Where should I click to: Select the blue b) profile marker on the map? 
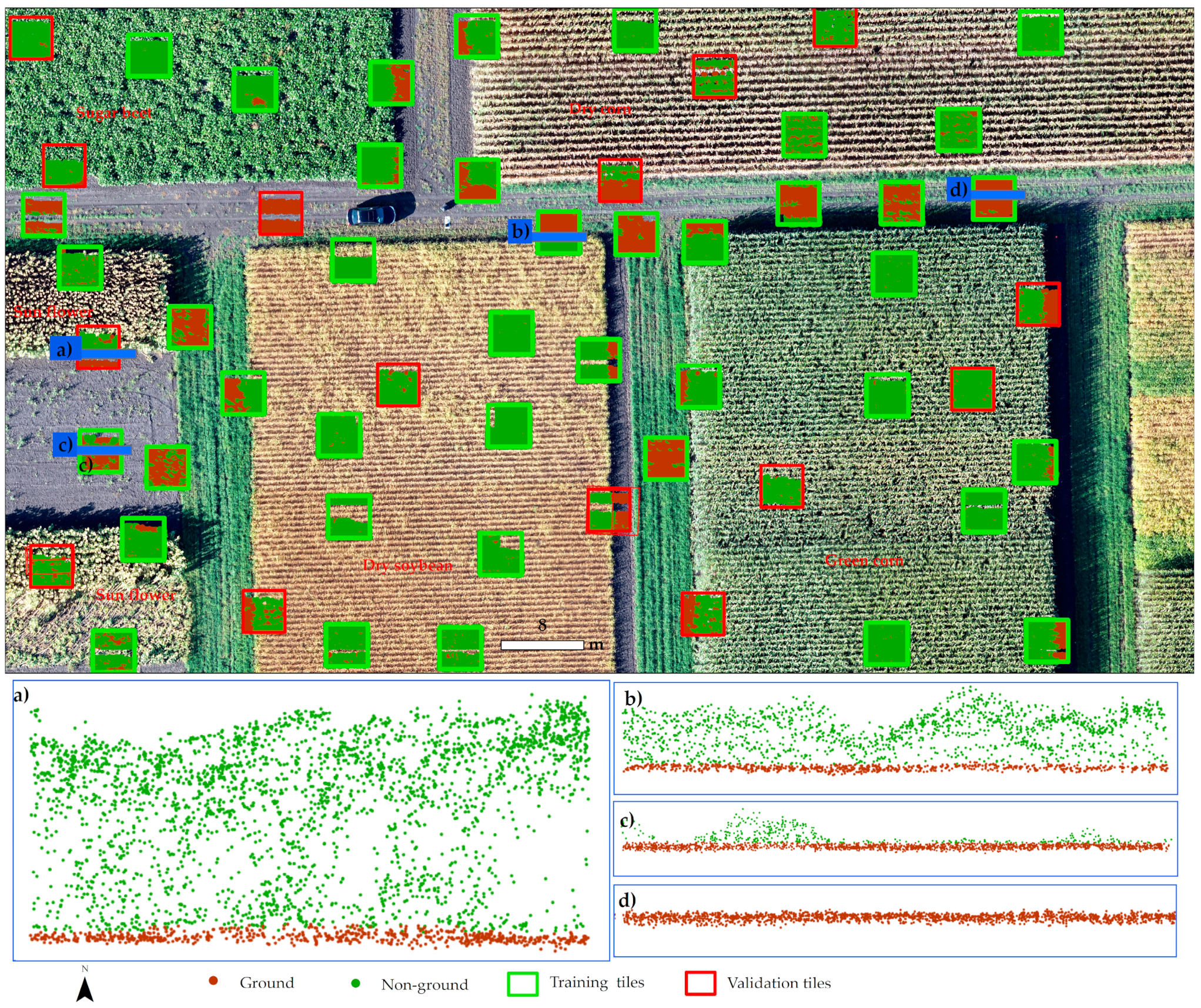pos(547,232)
